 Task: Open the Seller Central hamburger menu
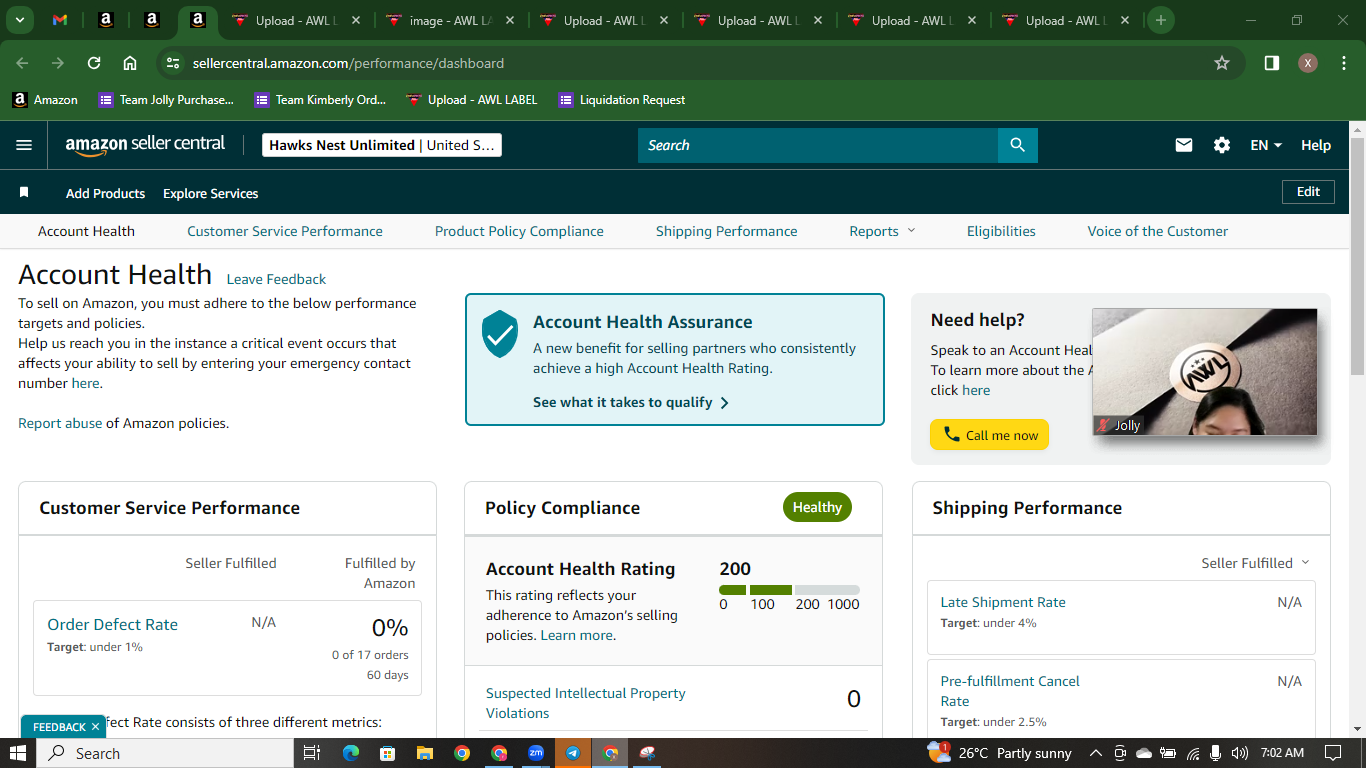(24, 145)
